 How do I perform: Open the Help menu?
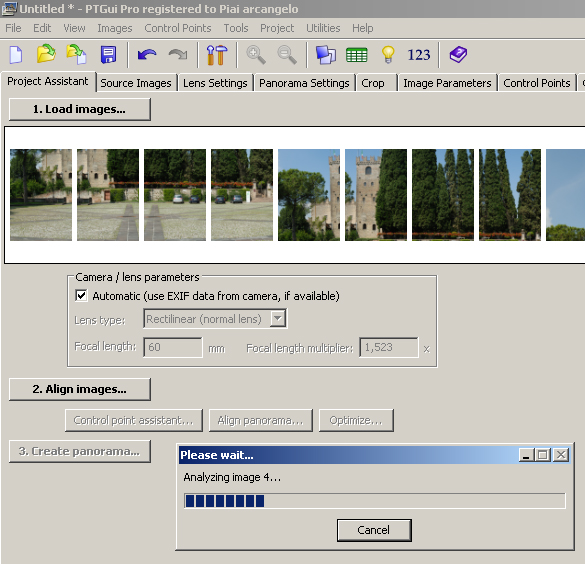click(362, 28)
